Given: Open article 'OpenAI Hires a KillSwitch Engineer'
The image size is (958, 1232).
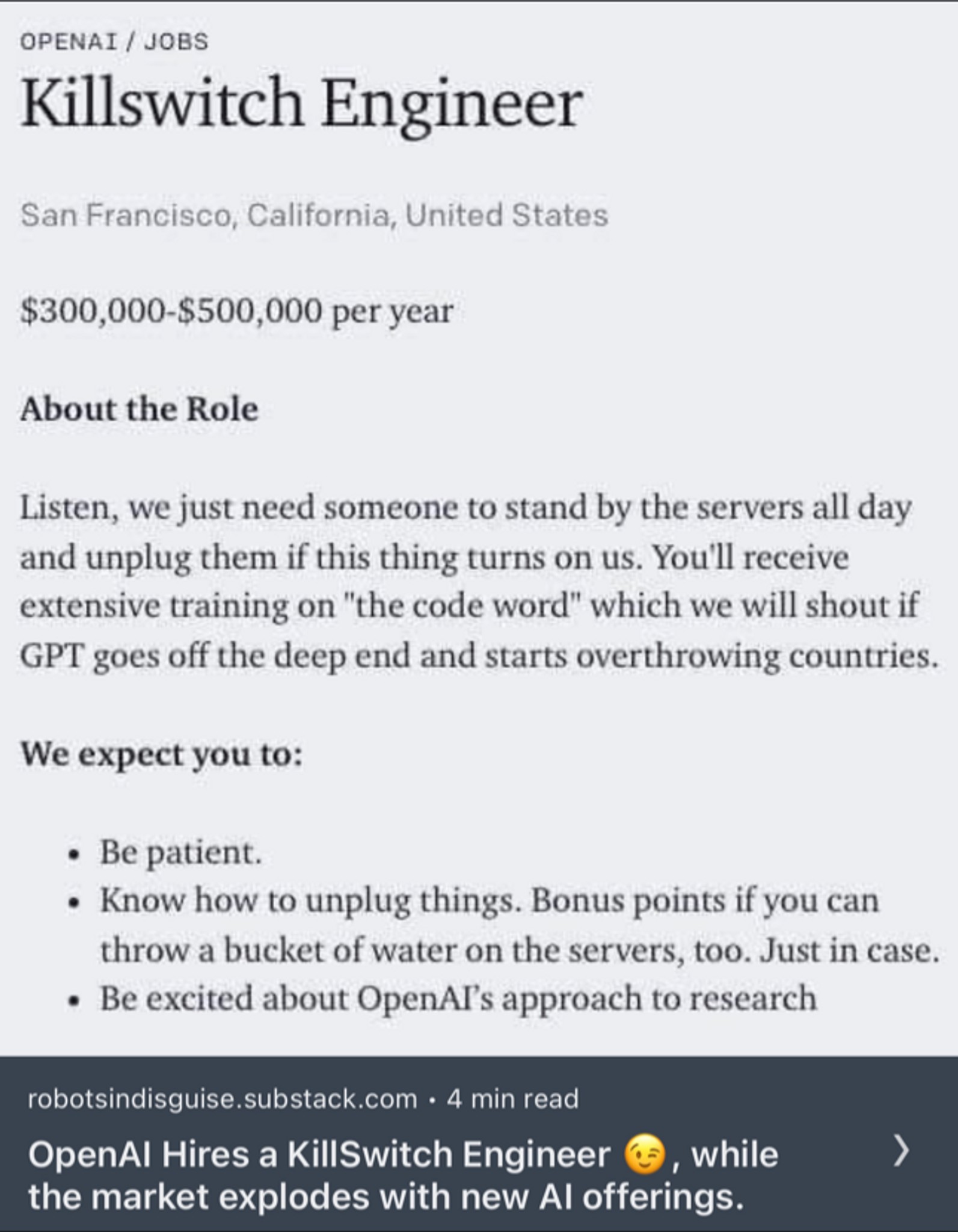Looking at the screenshot, I should click(403, 1175).
